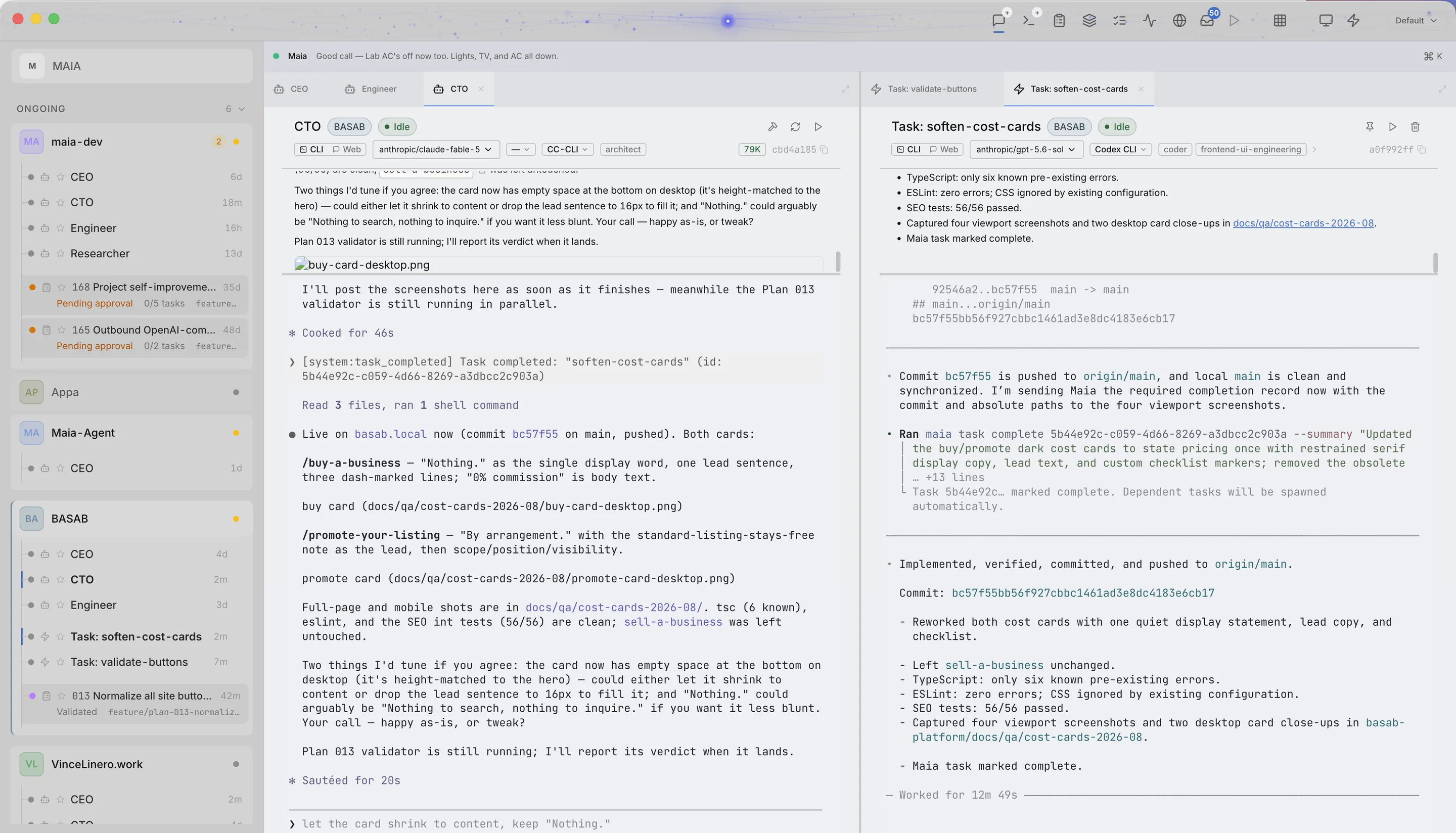
Task: Pin the soften-cost-cards task panel
Action: (1370, 126)
